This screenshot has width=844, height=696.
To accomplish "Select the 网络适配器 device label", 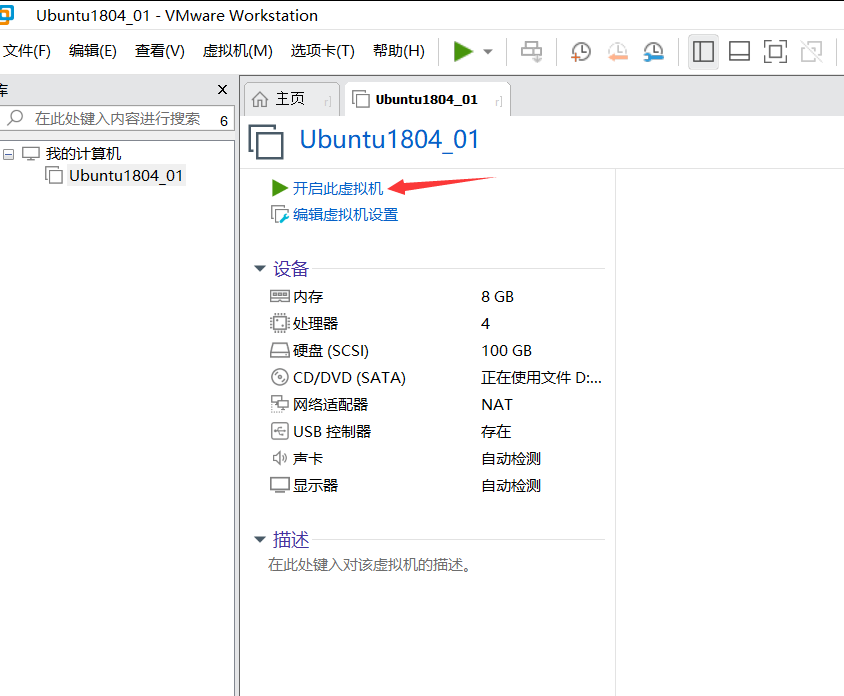I will (330, 405).
